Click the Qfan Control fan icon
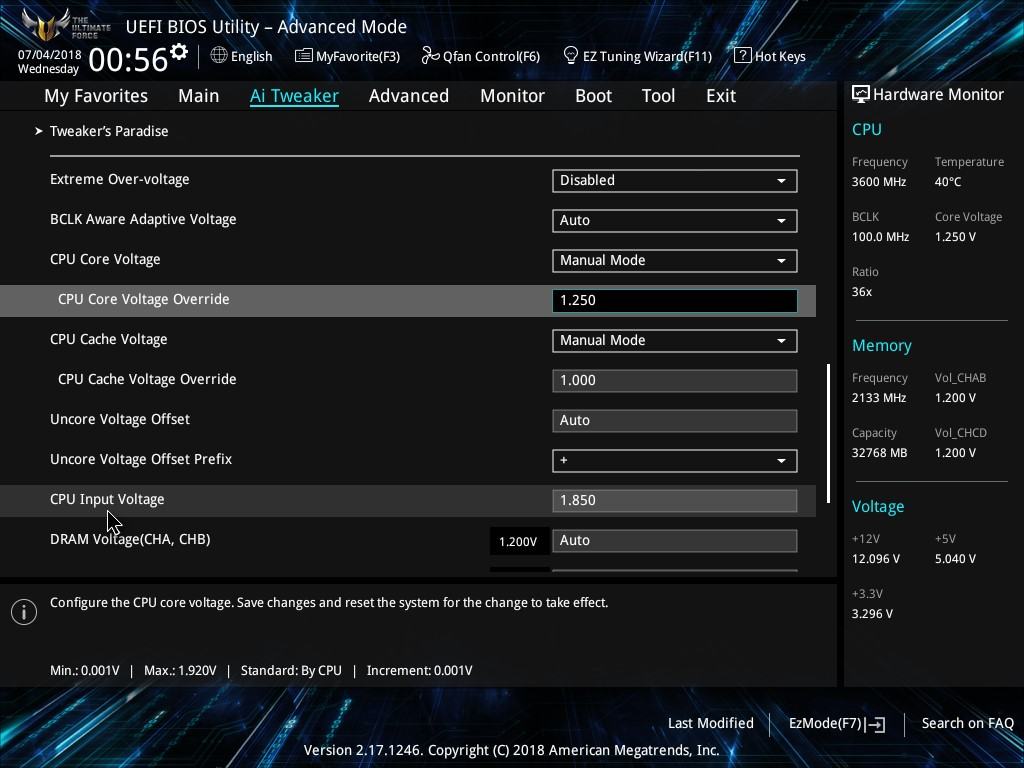The width and height of the screenshot is (1024, 768). (430, 56)
